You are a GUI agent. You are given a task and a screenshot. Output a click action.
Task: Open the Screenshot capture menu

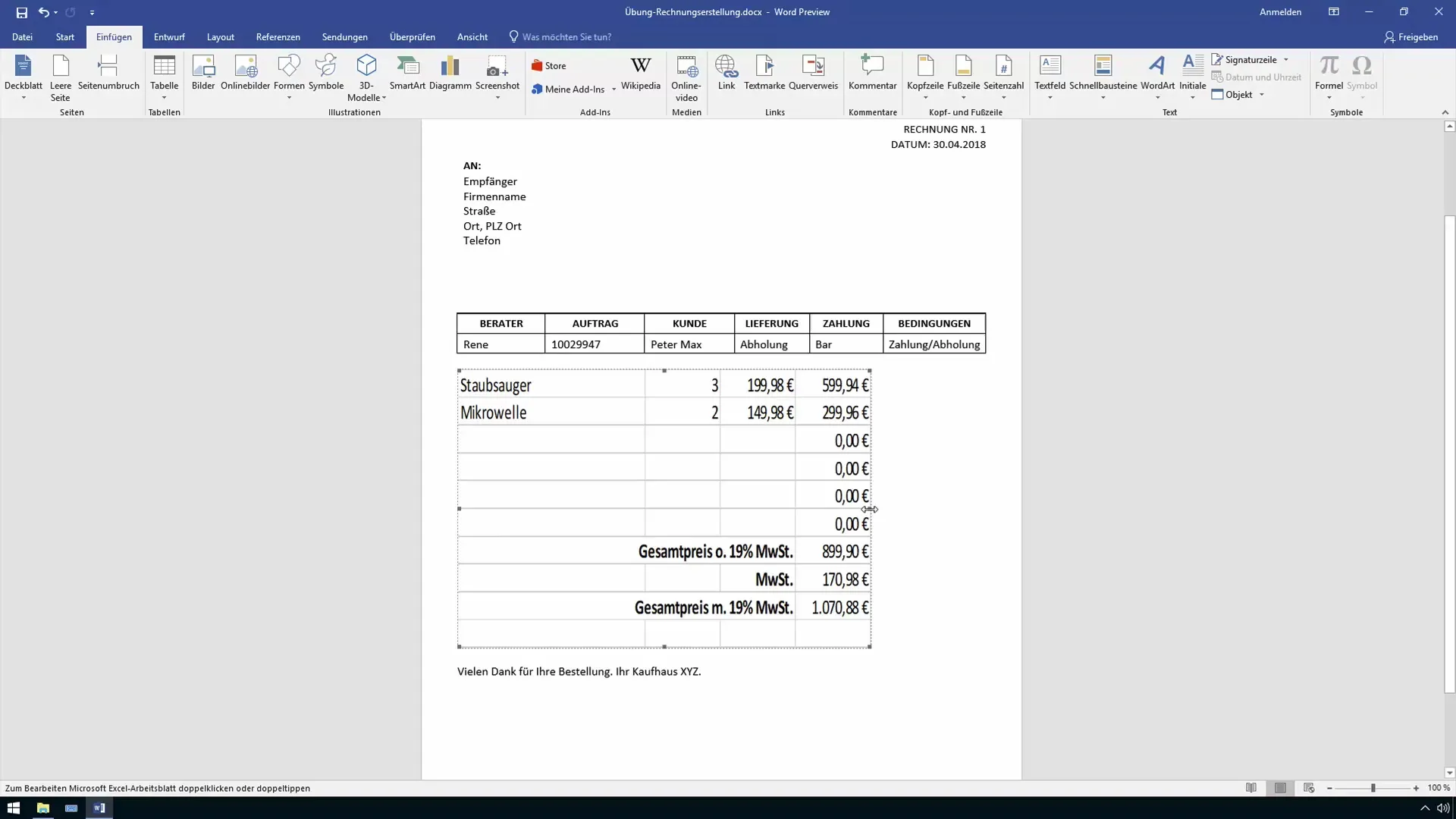click(x=497, y=77)
